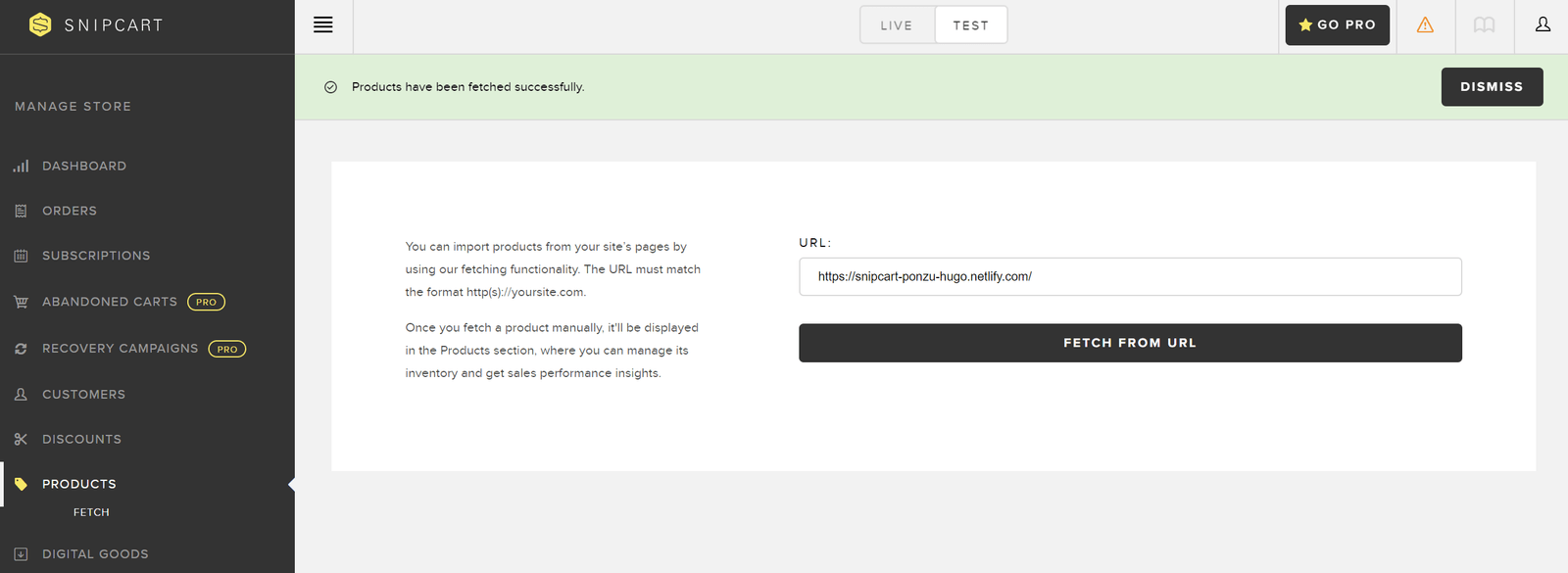Click the Discounts scissors icon
The height and width of the screenshot is (573, 1568).
[x=21, y=439]
